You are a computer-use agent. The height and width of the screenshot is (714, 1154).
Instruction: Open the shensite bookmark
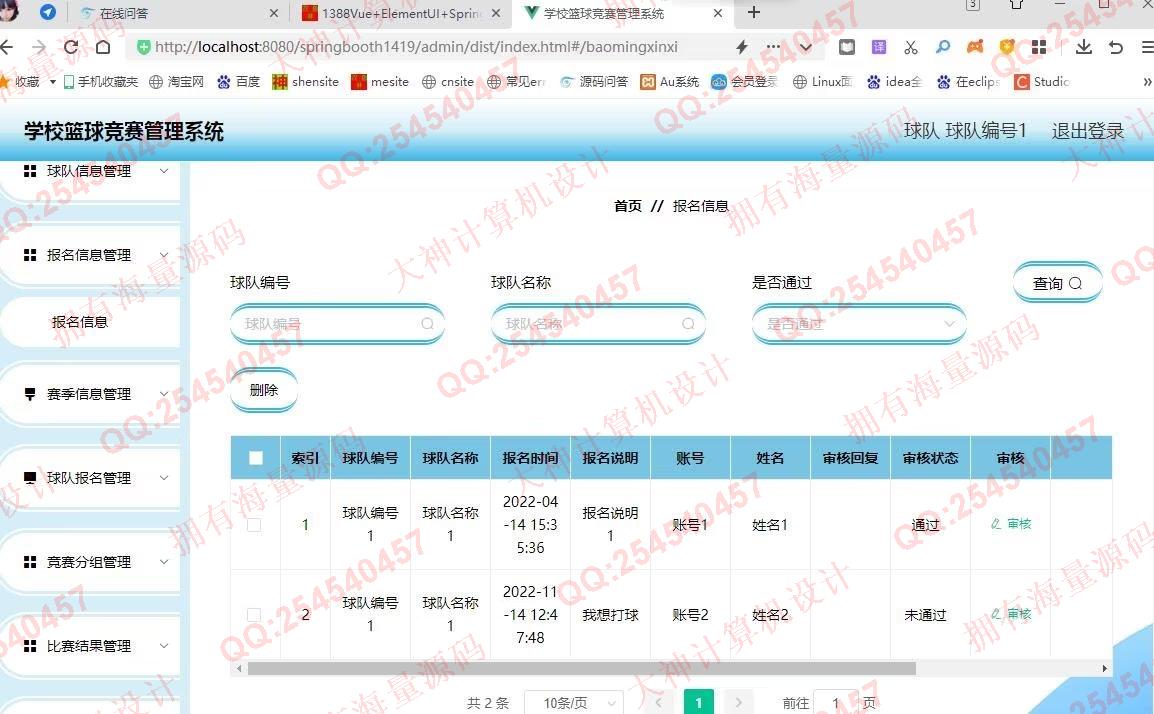(305, 82)
